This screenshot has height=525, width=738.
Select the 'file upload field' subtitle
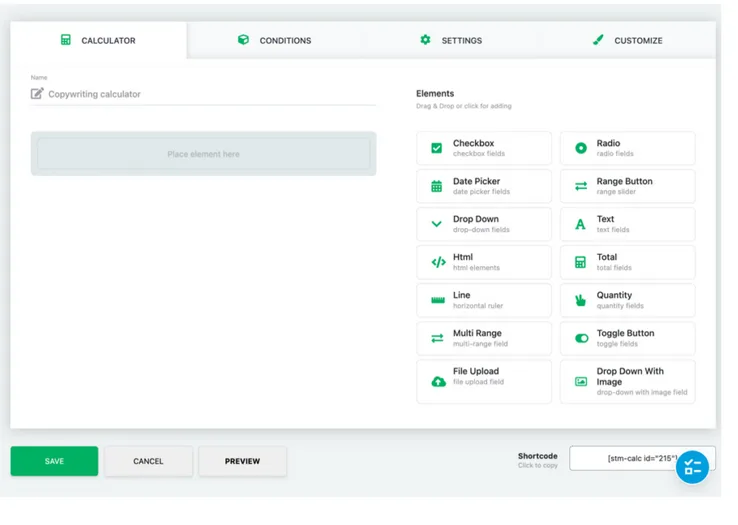coord(478,382)
